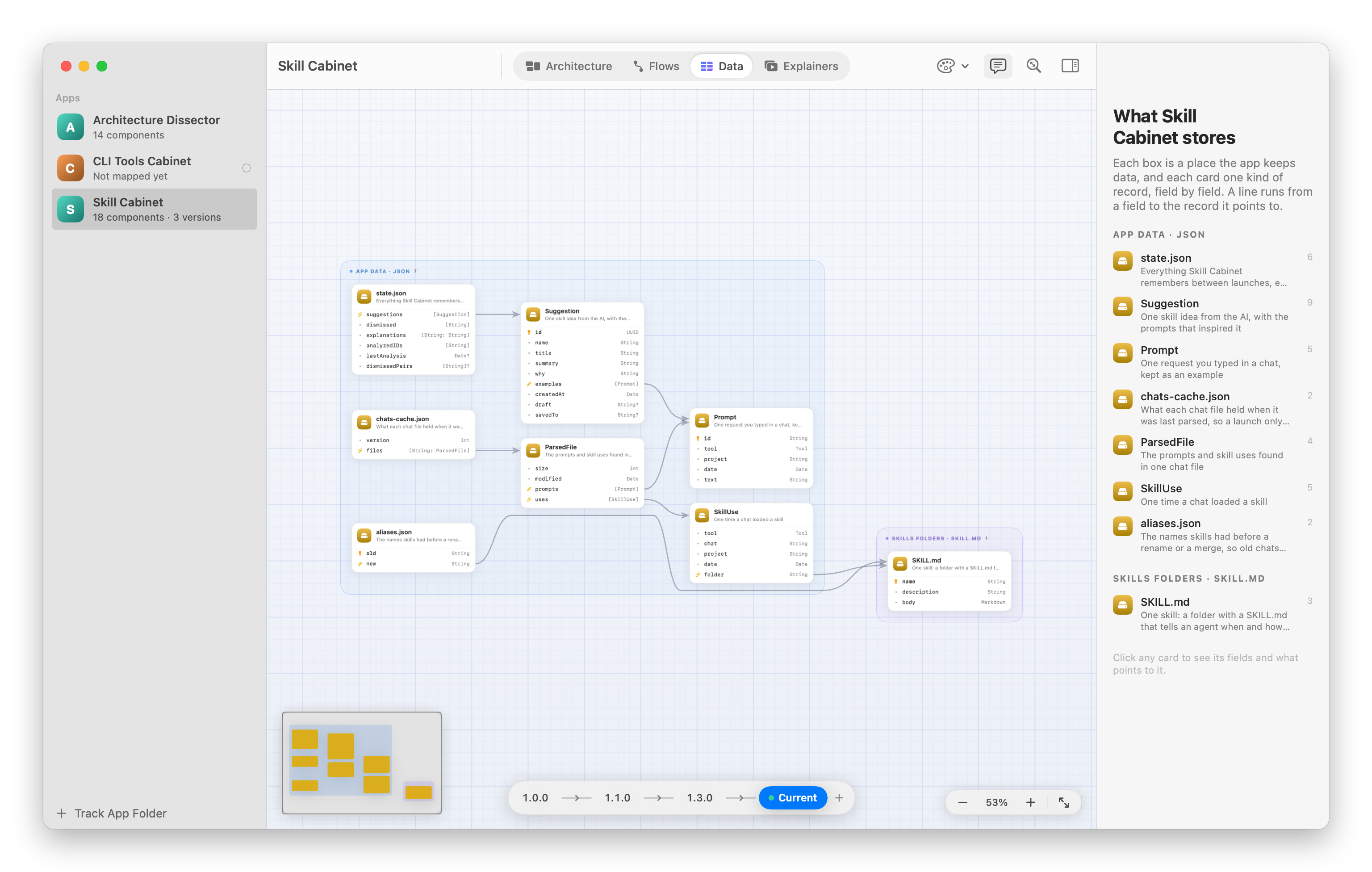Switch to the Flows tab
The width and height of the screenshot is (1372, 872).
(x=656, y=66)
